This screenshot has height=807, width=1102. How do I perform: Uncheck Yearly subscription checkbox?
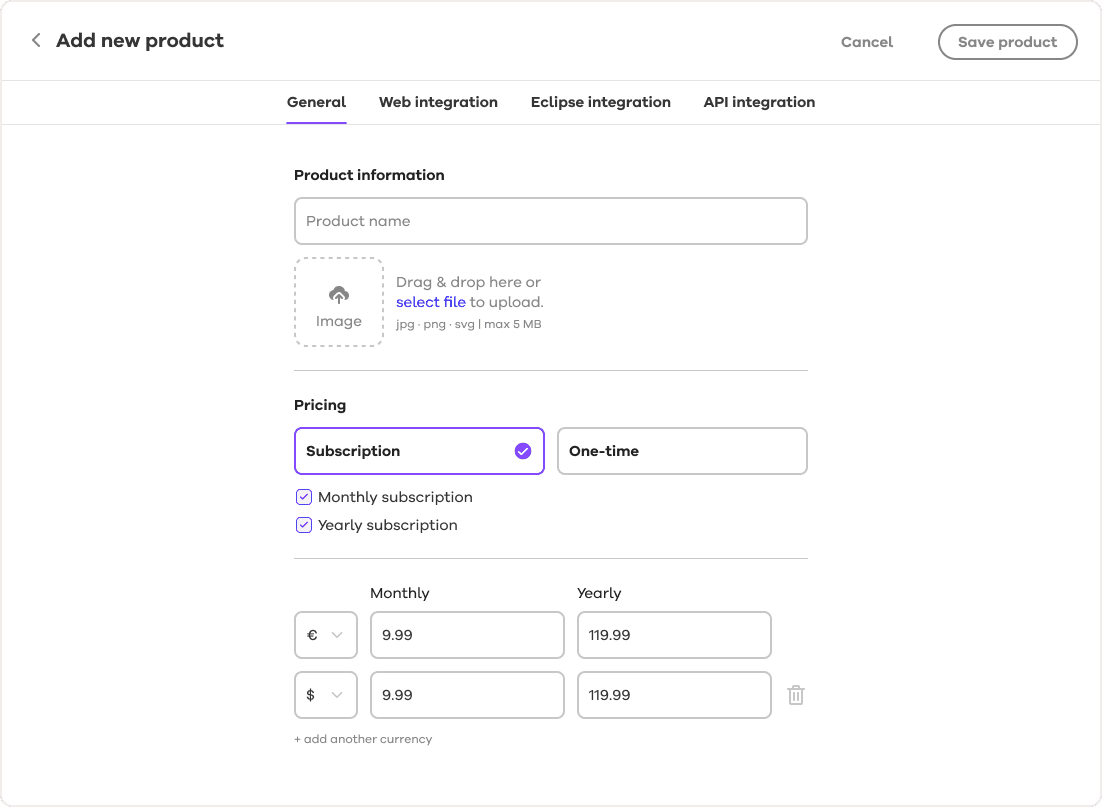point(304,525)
